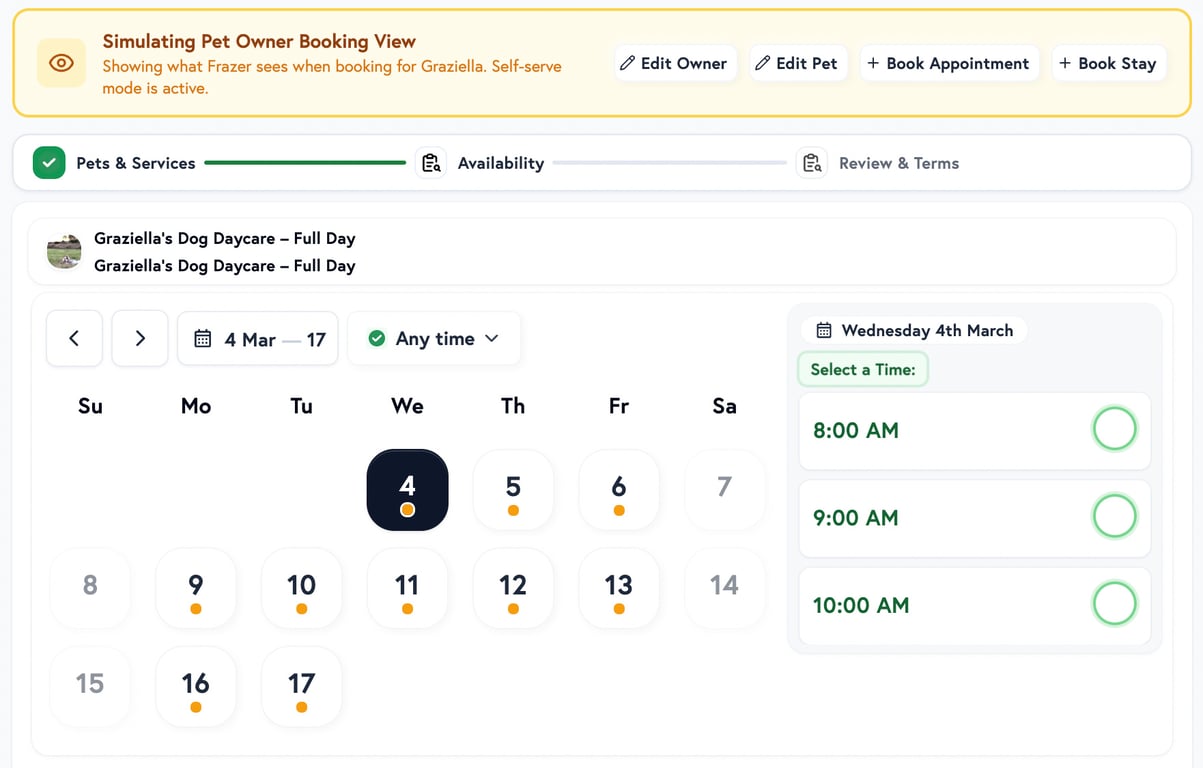Switch to the Review & Terms step
The image size is (1203, 768).
click(x=898, y=162)
